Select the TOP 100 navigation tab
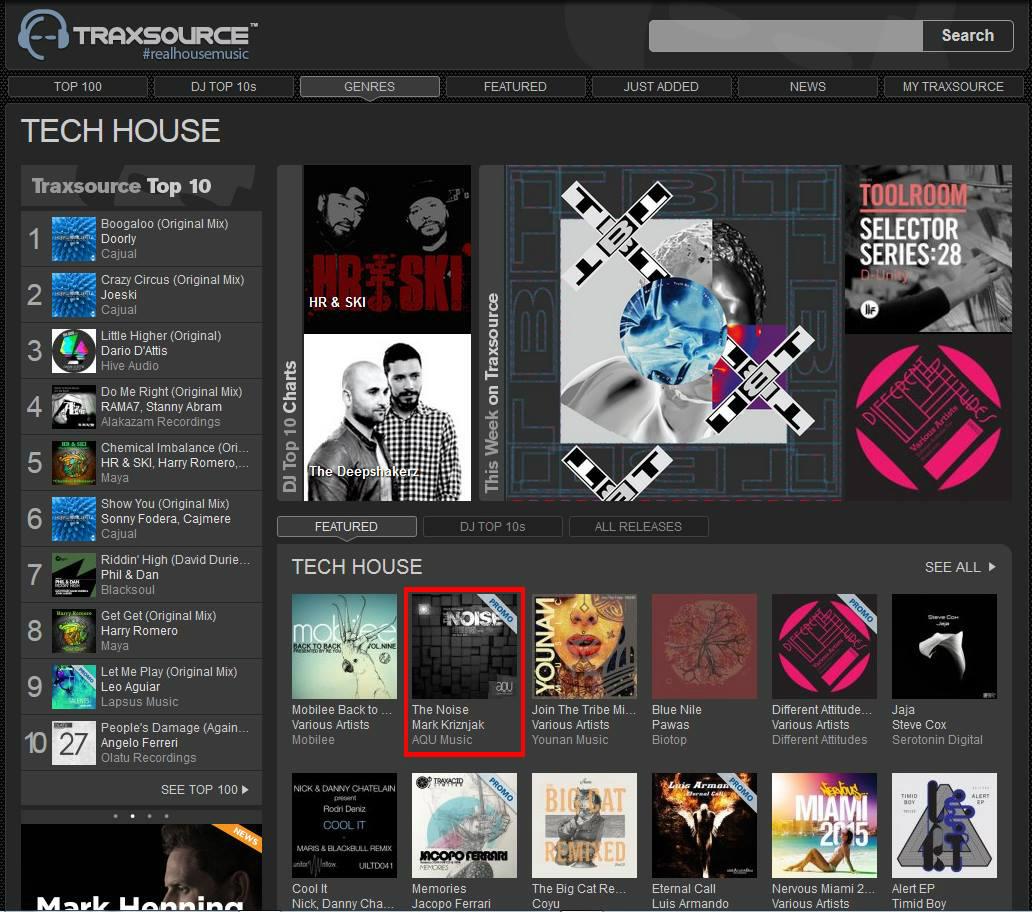The width and height of the screenshot is (1032, 912). coord(78,86)
